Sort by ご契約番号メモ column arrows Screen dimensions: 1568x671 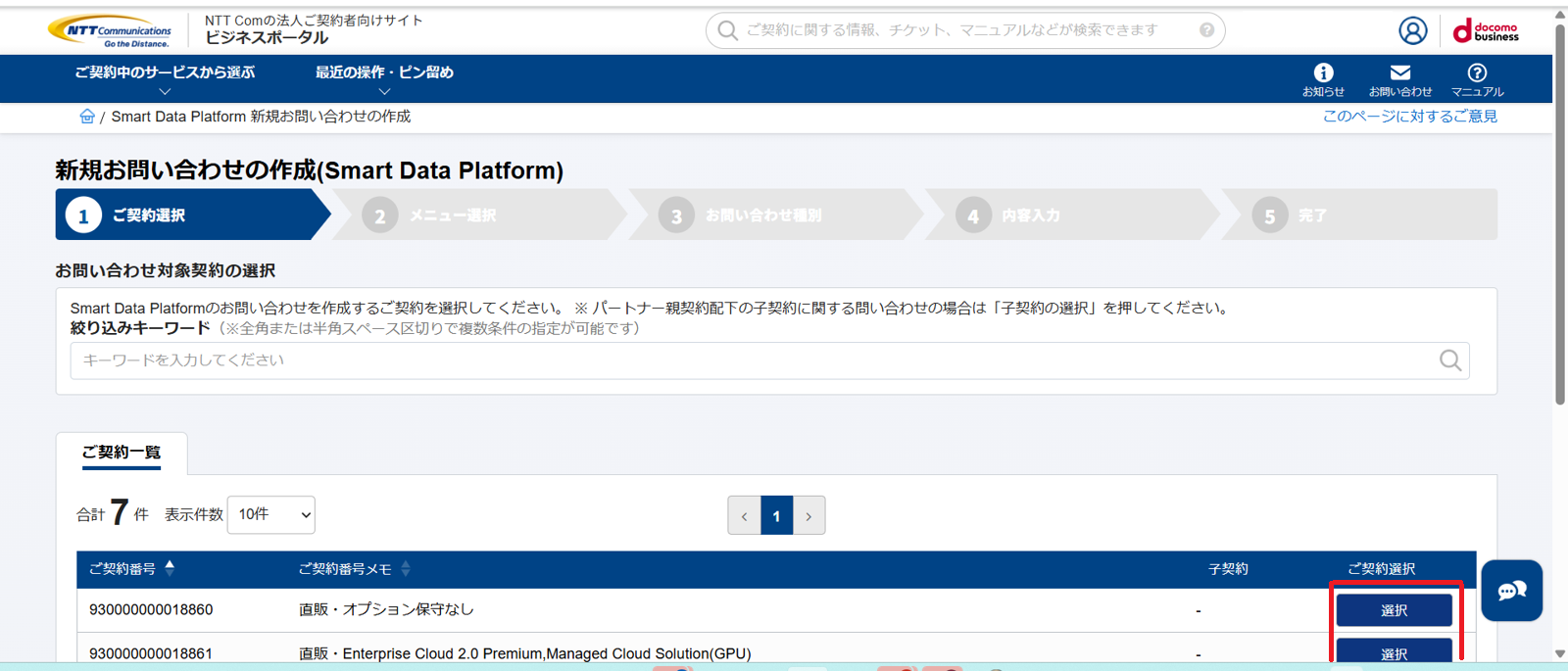click(406, 569)
